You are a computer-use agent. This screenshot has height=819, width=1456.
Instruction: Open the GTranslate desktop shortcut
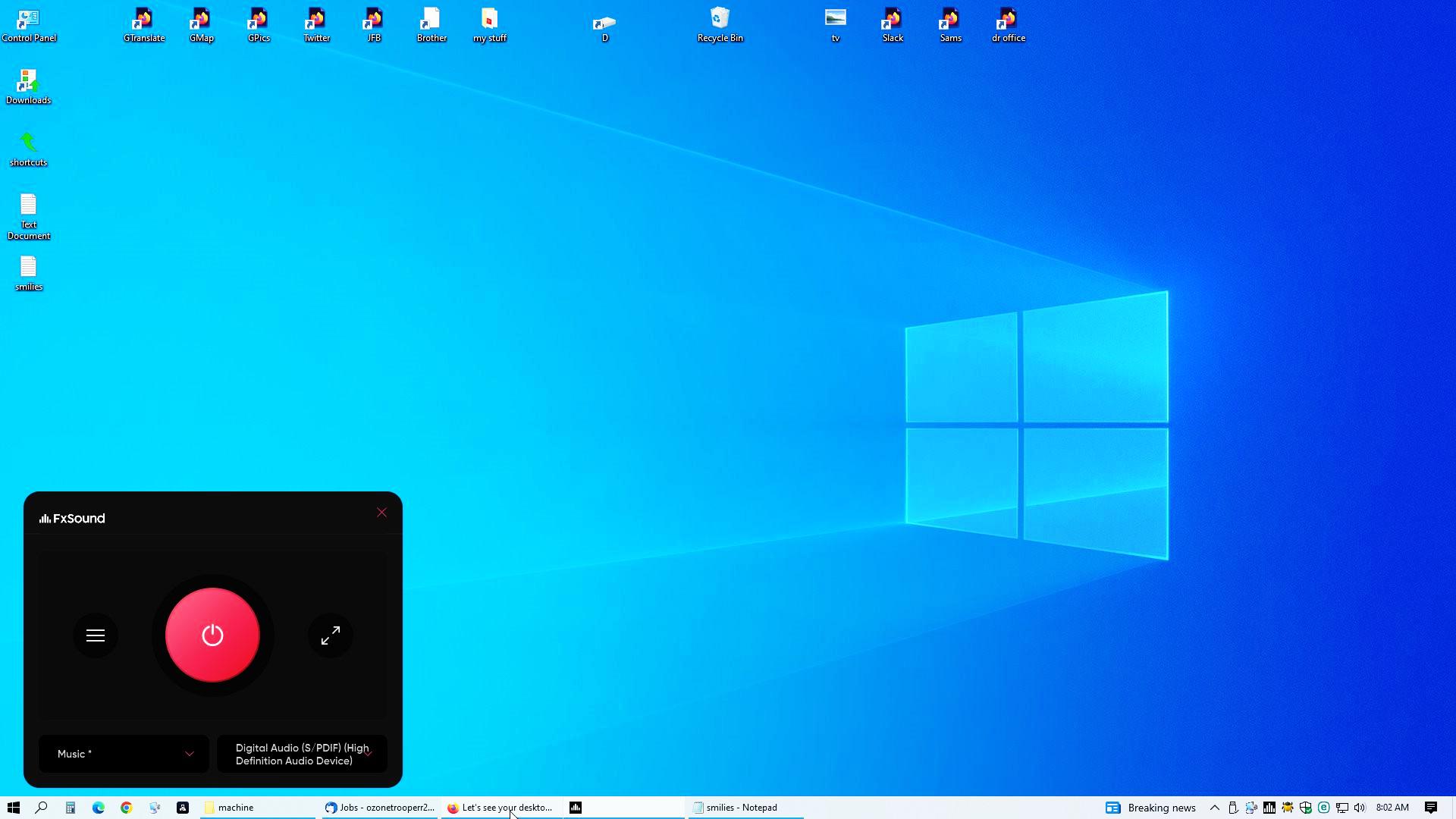(144, 24)
